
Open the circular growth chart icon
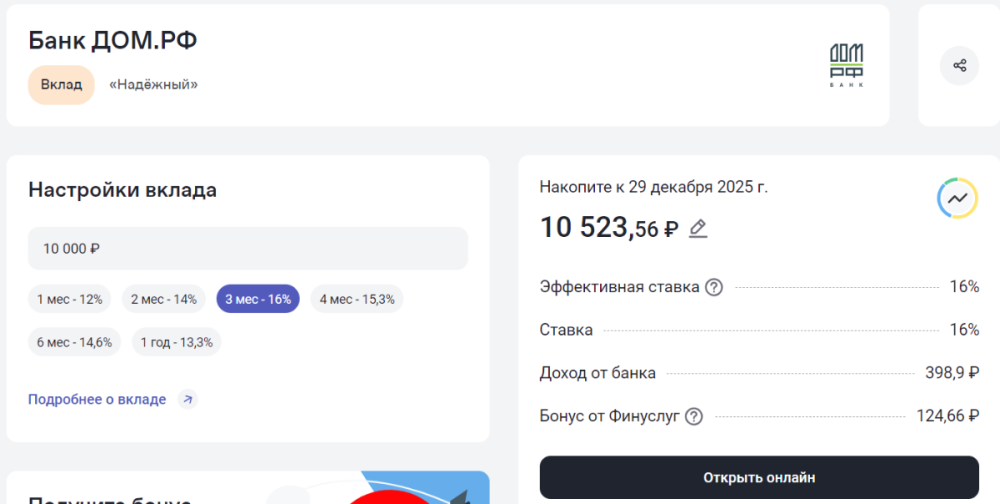[957, 198]
